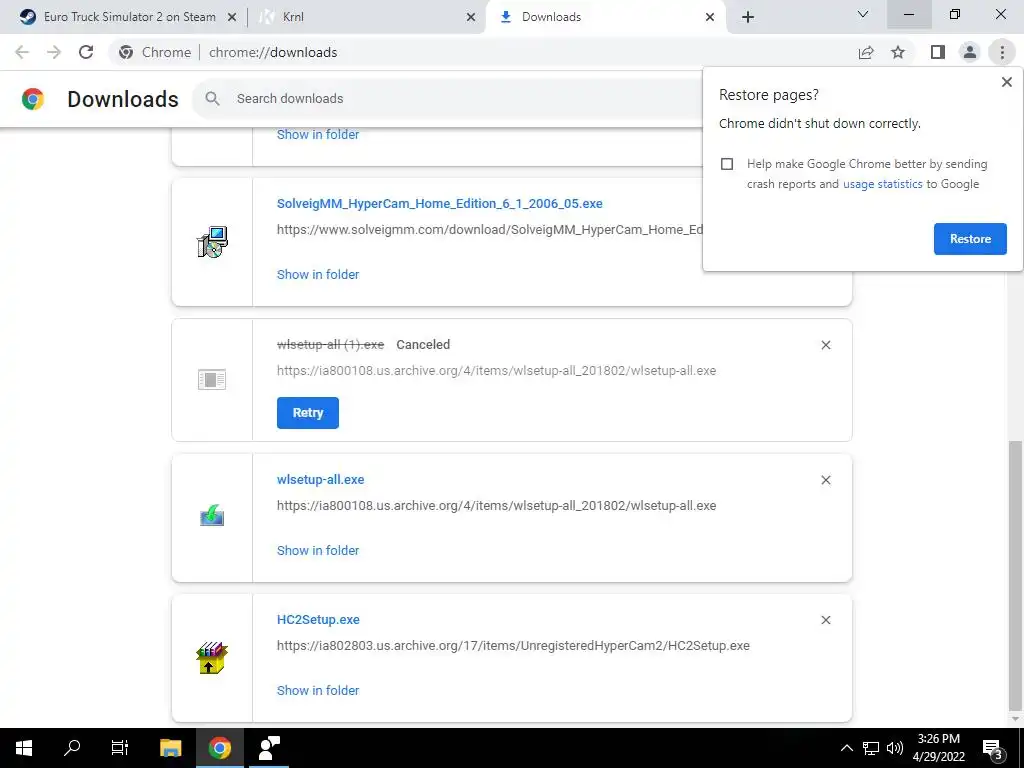Remove HC2Setup.exe from the list
The height and width of the screenshot is (768, 1024).
click(x=825, y=620)
